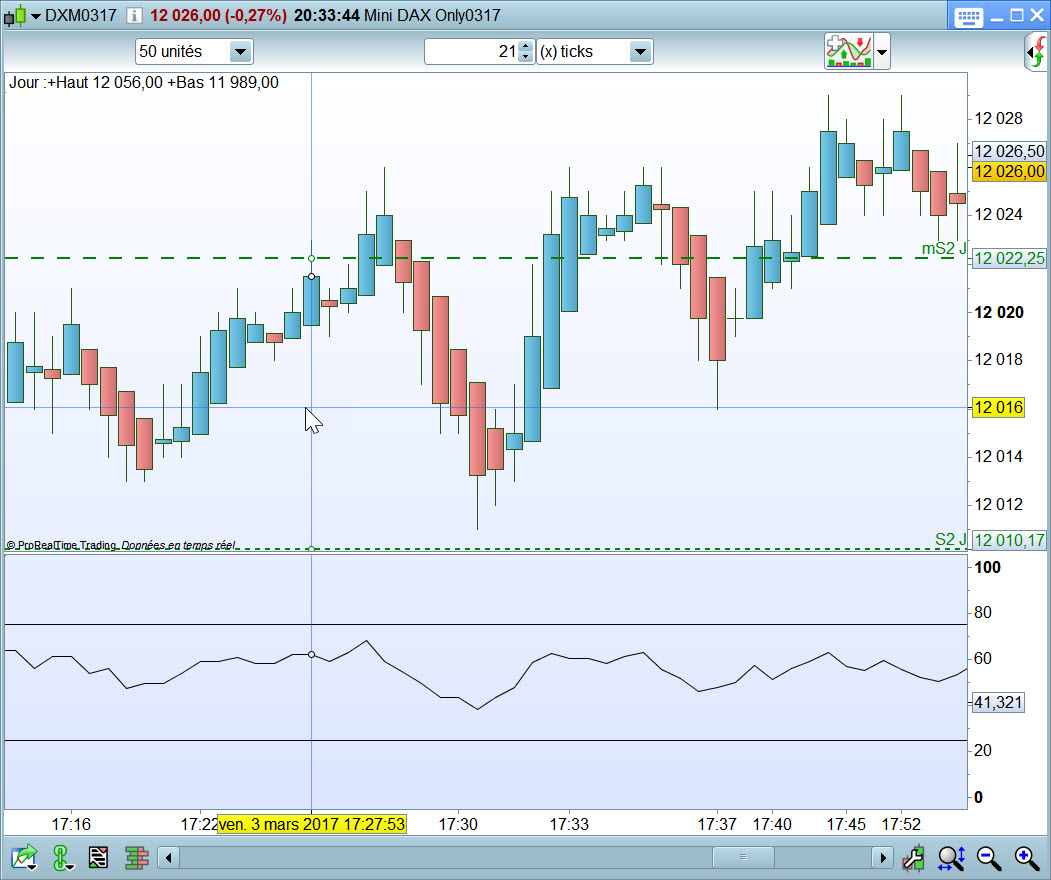Click the tick count field showing 21

click(472, 52)
